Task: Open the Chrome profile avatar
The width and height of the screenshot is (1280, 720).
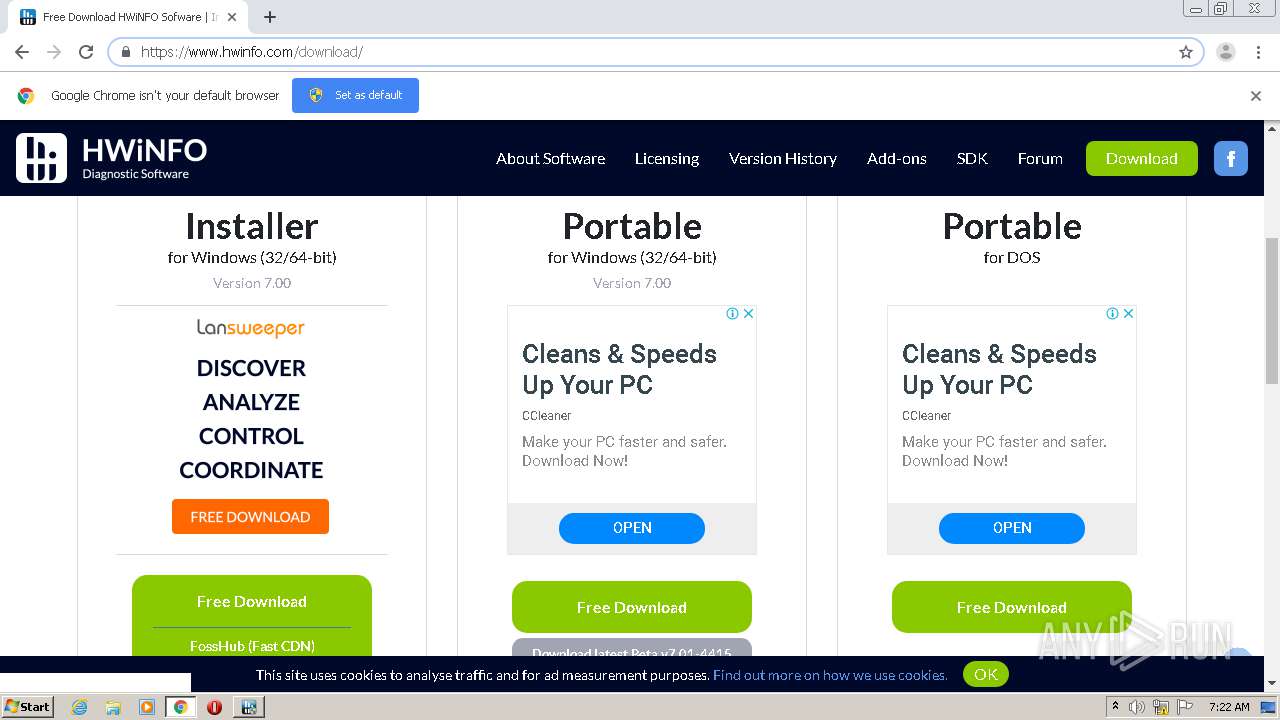Action: click(x=1226, y=52)
